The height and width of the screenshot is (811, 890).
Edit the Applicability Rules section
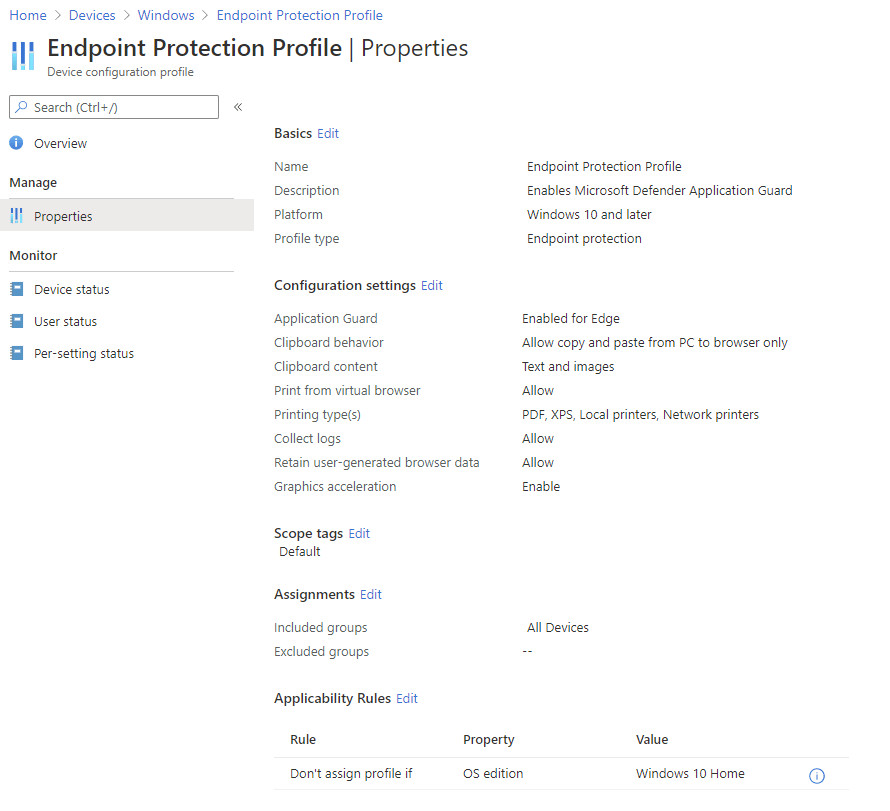coord(407,698)
